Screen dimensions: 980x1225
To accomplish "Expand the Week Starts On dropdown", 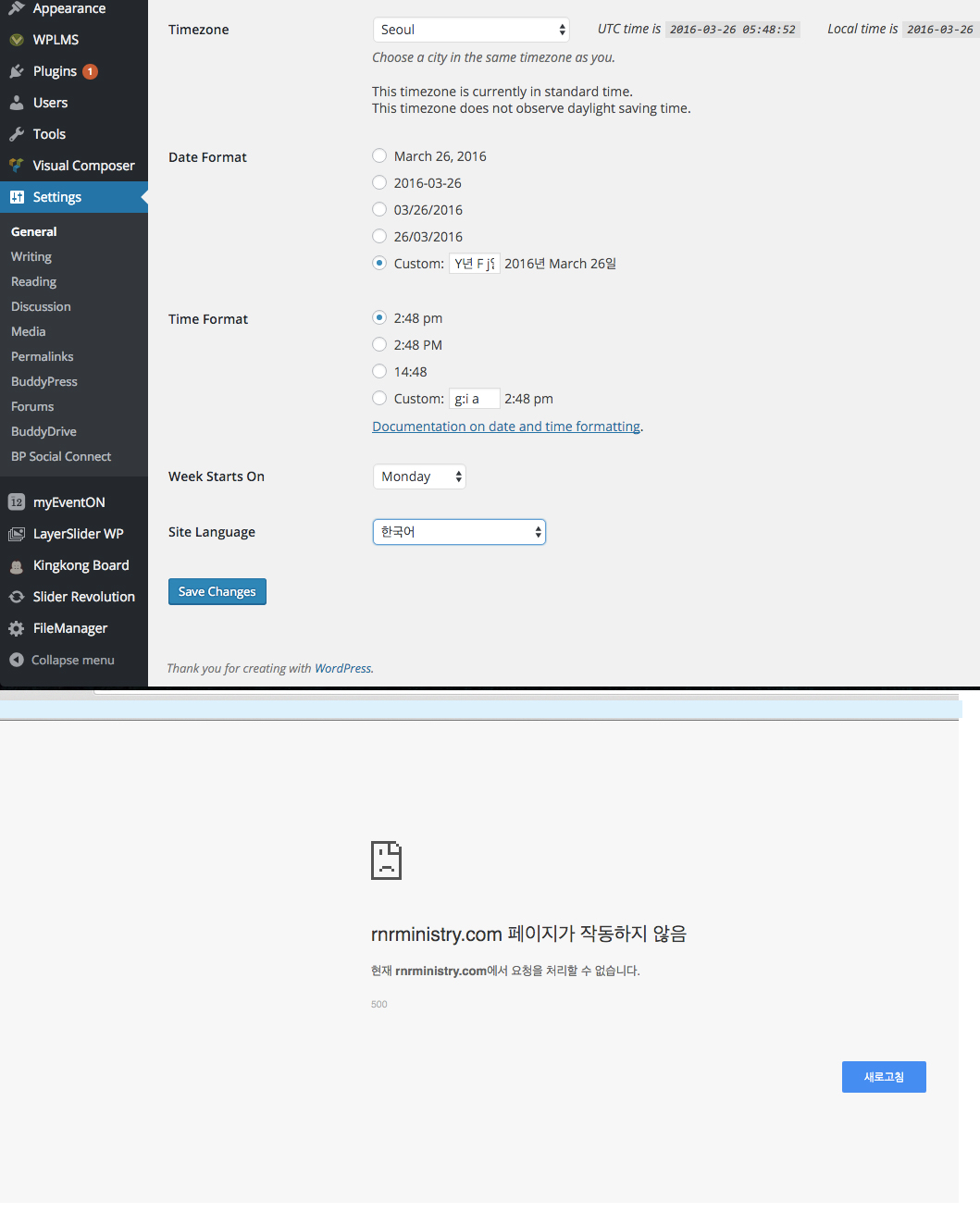I will click(x=419, y=476).
